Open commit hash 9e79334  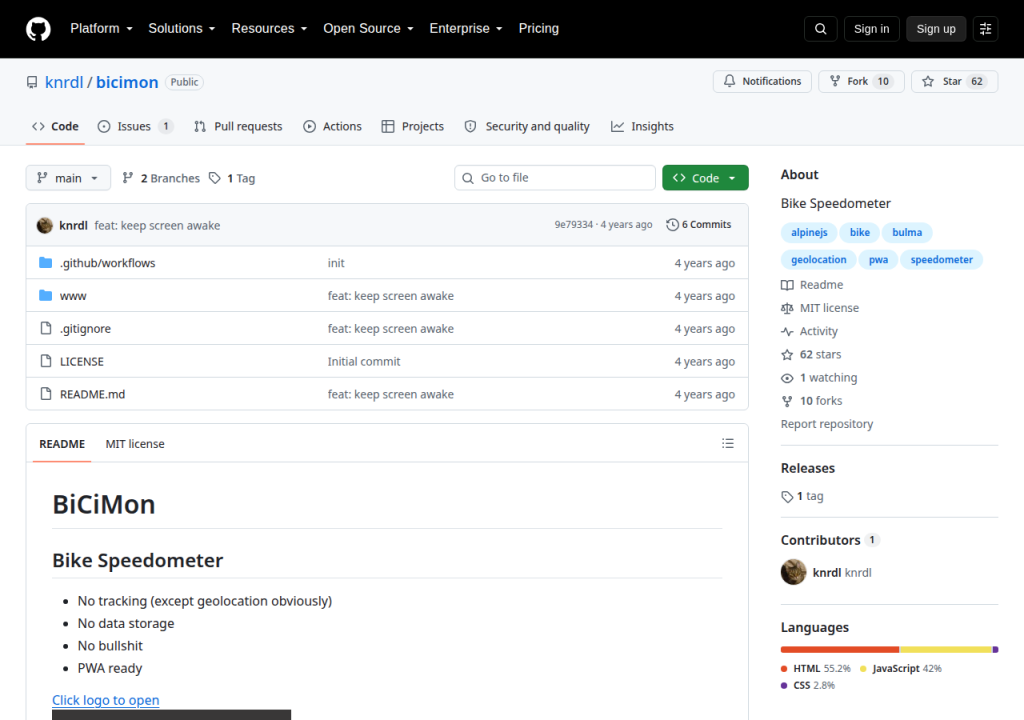click(x=573, y=225)
